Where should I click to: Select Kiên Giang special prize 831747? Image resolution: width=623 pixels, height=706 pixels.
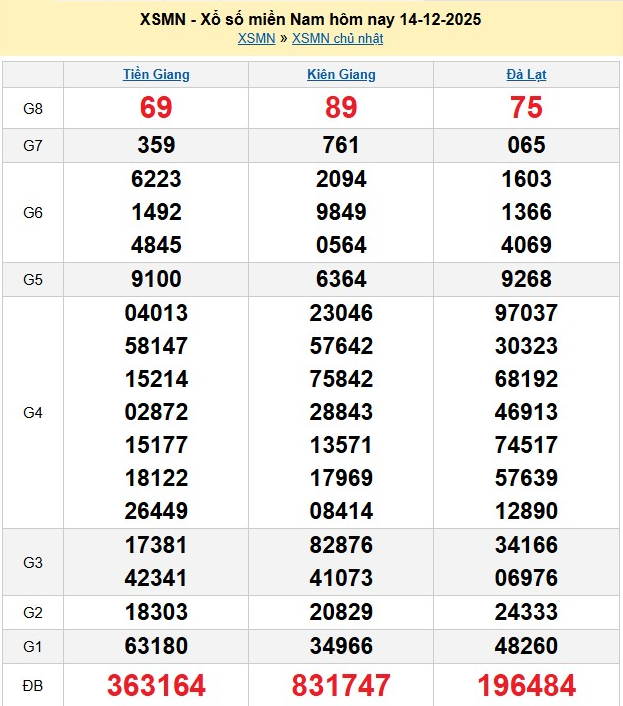(x=341, y=685)
